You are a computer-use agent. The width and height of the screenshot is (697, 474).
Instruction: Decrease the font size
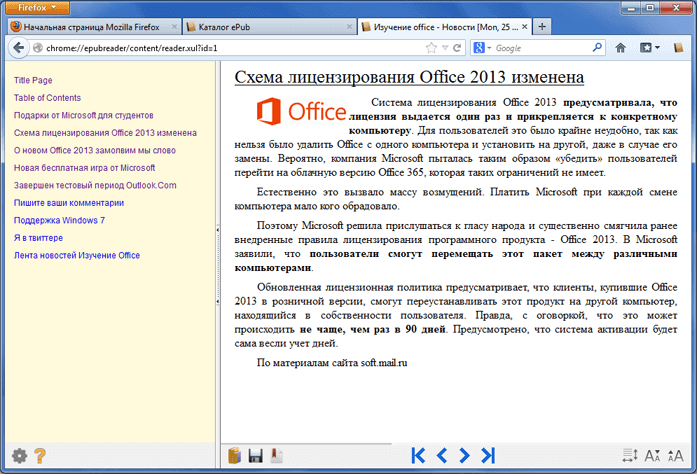point(652,456)
